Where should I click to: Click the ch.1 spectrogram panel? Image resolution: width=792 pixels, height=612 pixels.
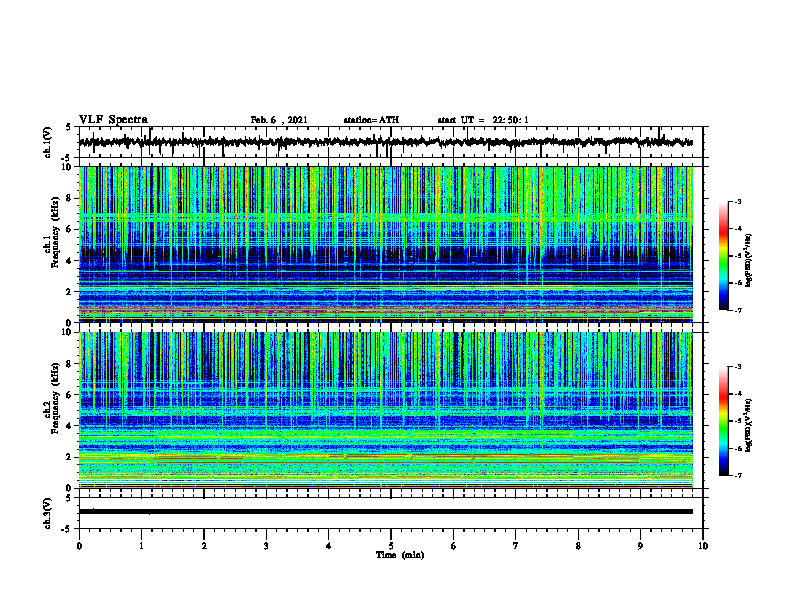385,244
